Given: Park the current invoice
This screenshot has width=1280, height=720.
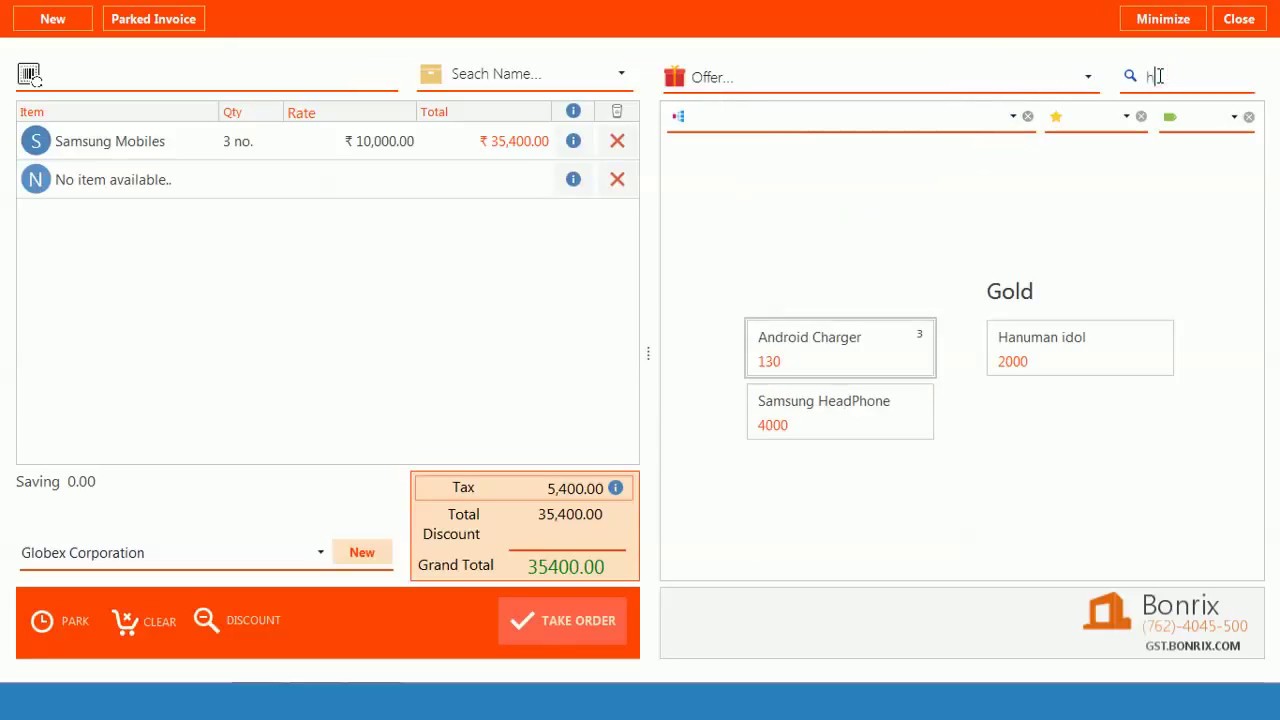Looking at the screenshot, I should pyautogui.click(x=60, y=621).
